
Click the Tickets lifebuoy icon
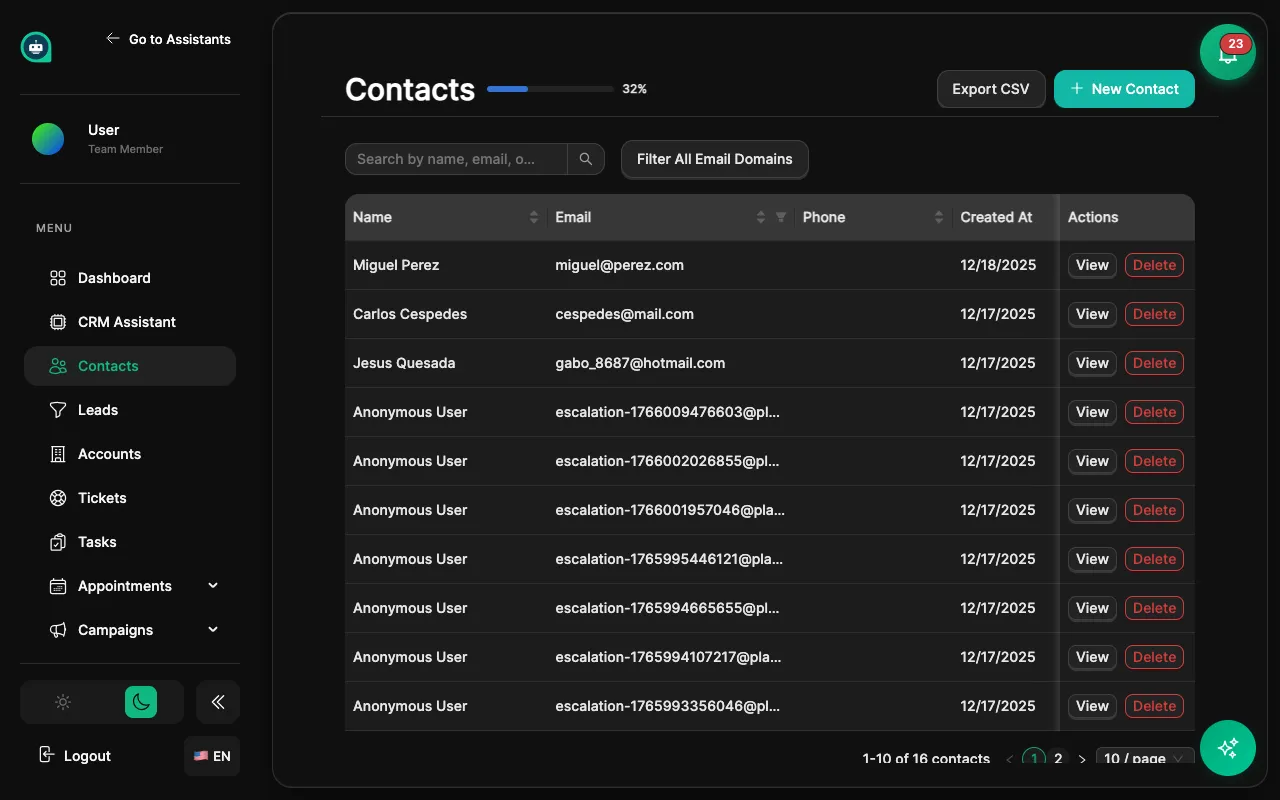58,498
